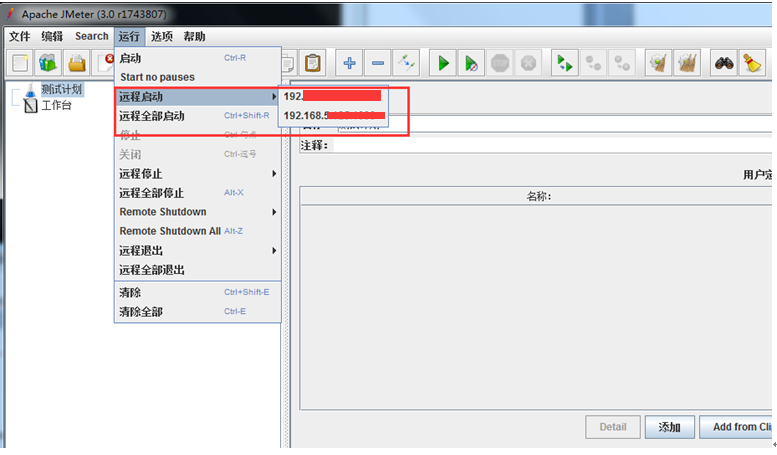Choose Start no pauses menu entry
The width and height of the screenshot is (777, 455).
click(x=198, y=77)
